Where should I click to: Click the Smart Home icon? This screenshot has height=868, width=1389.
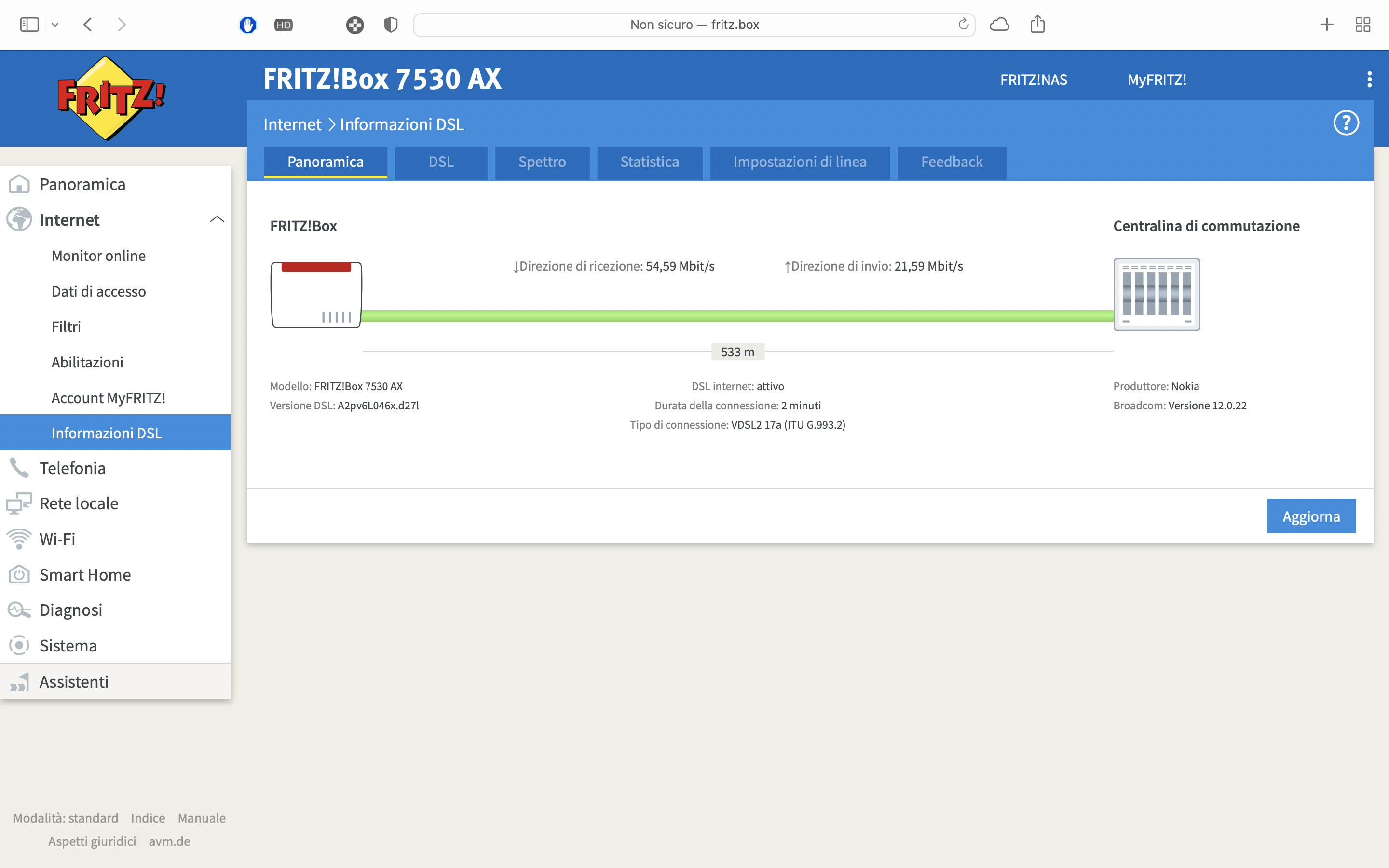click(19, 575)
